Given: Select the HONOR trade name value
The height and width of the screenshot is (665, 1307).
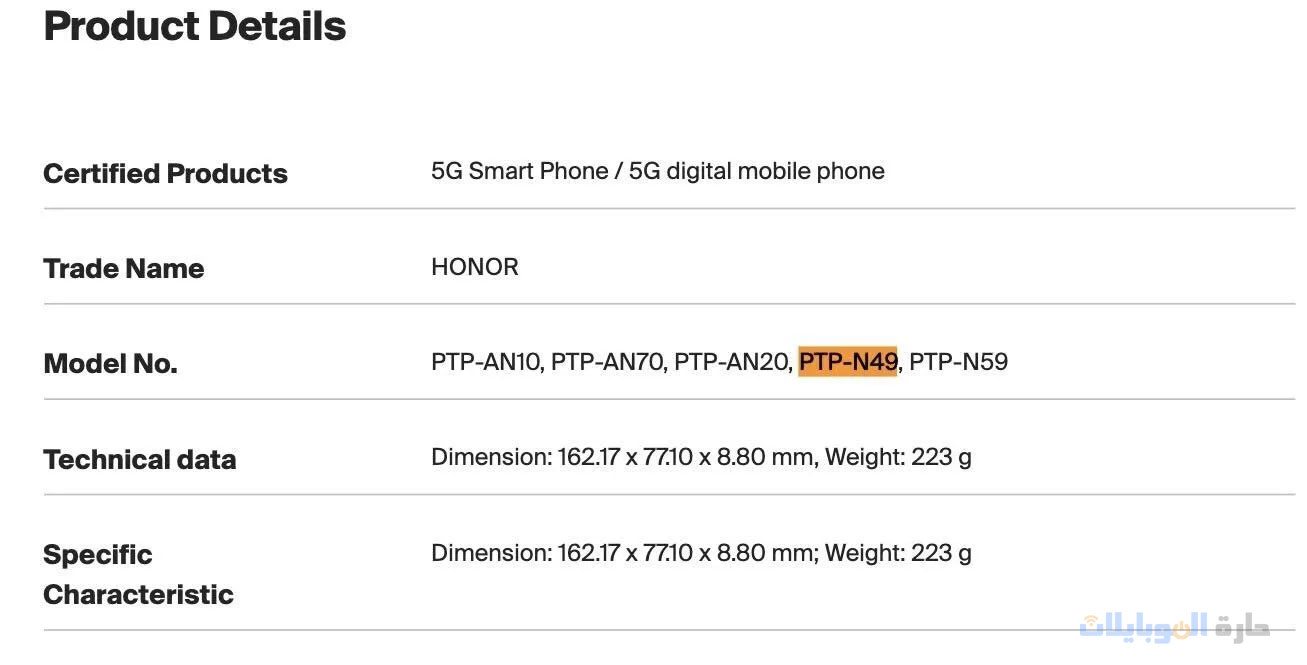Looking at the screenshot, I should (474, 267).
